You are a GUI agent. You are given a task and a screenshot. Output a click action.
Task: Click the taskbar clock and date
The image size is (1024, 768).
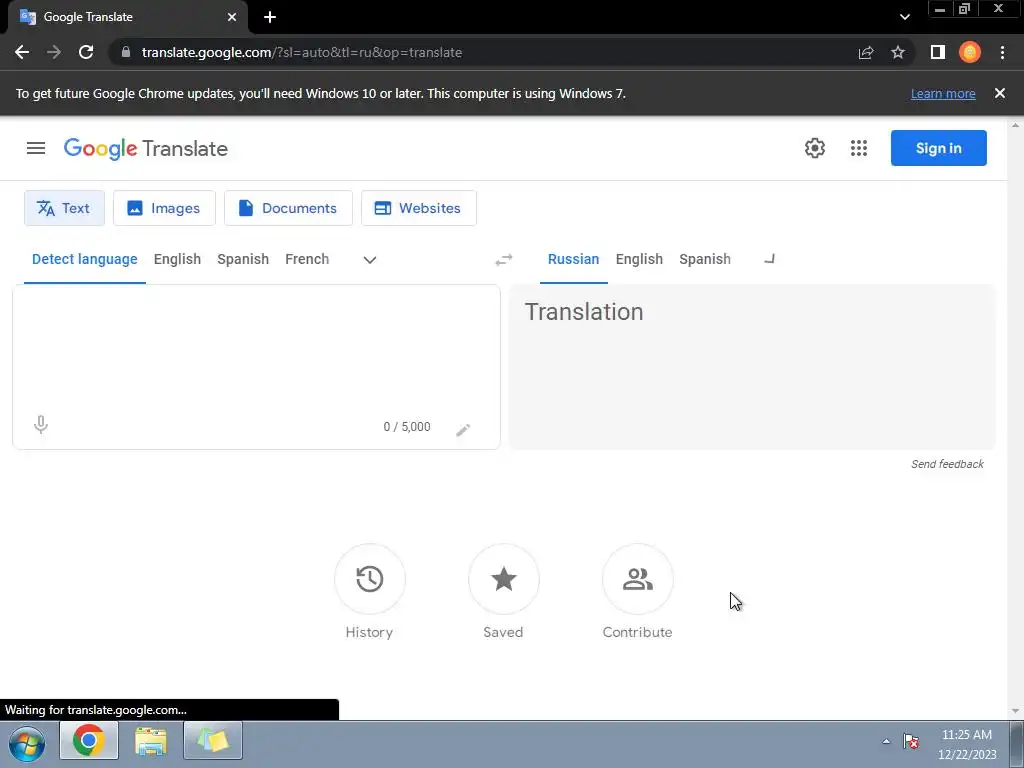(x=967, y=744)
